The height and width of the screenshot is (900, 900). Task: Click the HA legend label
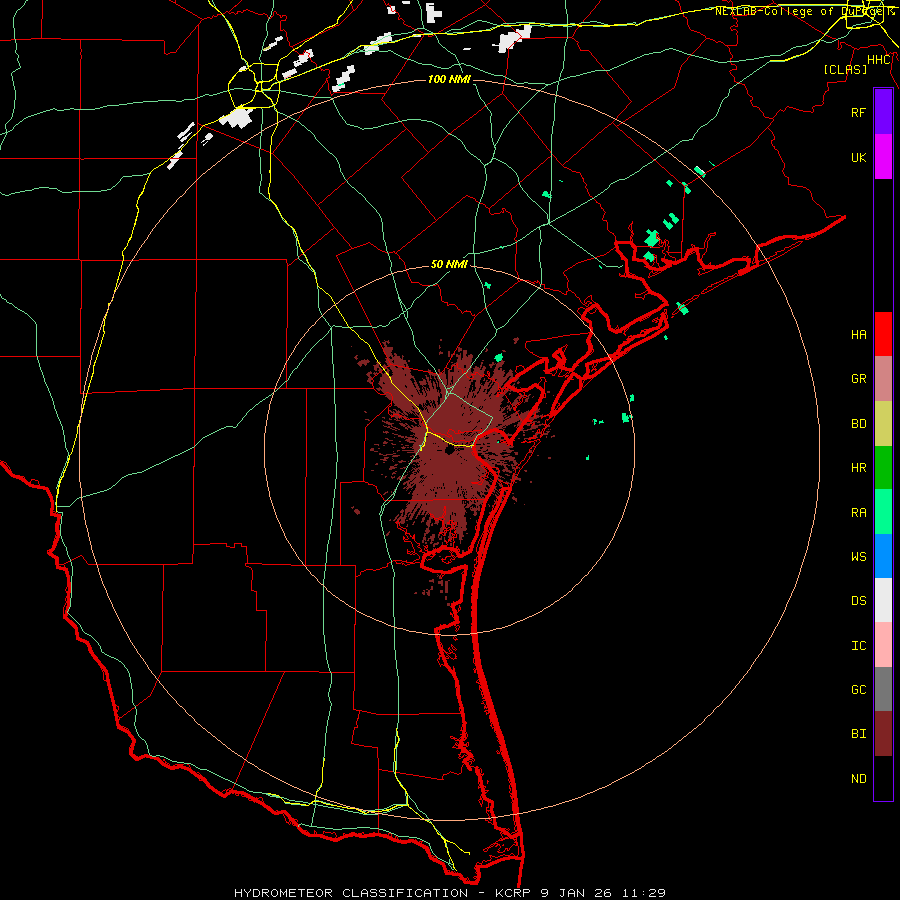click(859, 335)
